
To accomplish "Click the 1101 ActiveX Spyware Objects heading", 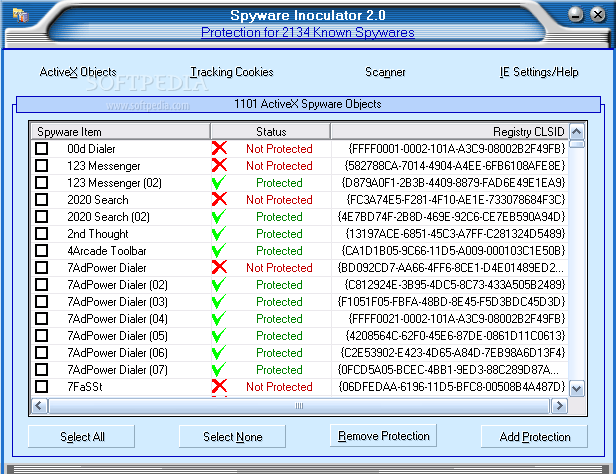I will point(308,104).
